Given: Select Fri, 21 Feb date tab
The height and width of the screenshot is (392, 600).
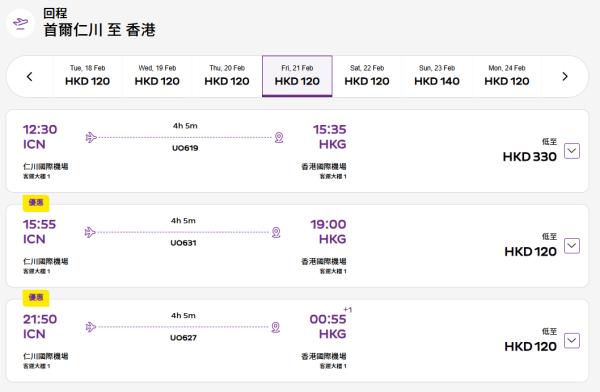Looking at the screenshot, I should click(x=297, y=76).
